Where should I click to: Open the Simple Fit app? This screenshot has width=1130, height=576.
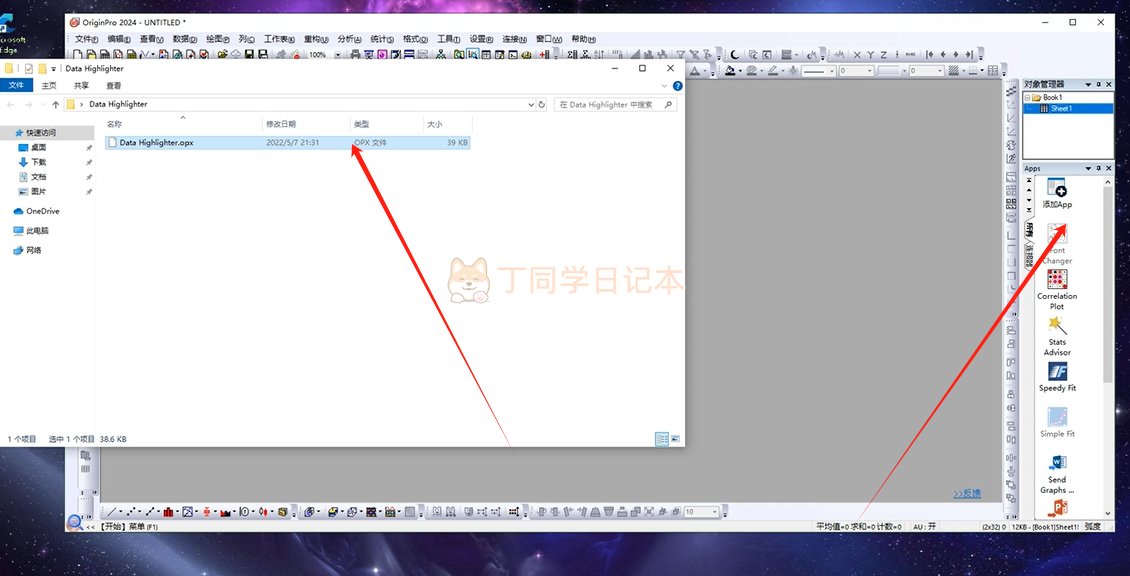pos(1057,423)
